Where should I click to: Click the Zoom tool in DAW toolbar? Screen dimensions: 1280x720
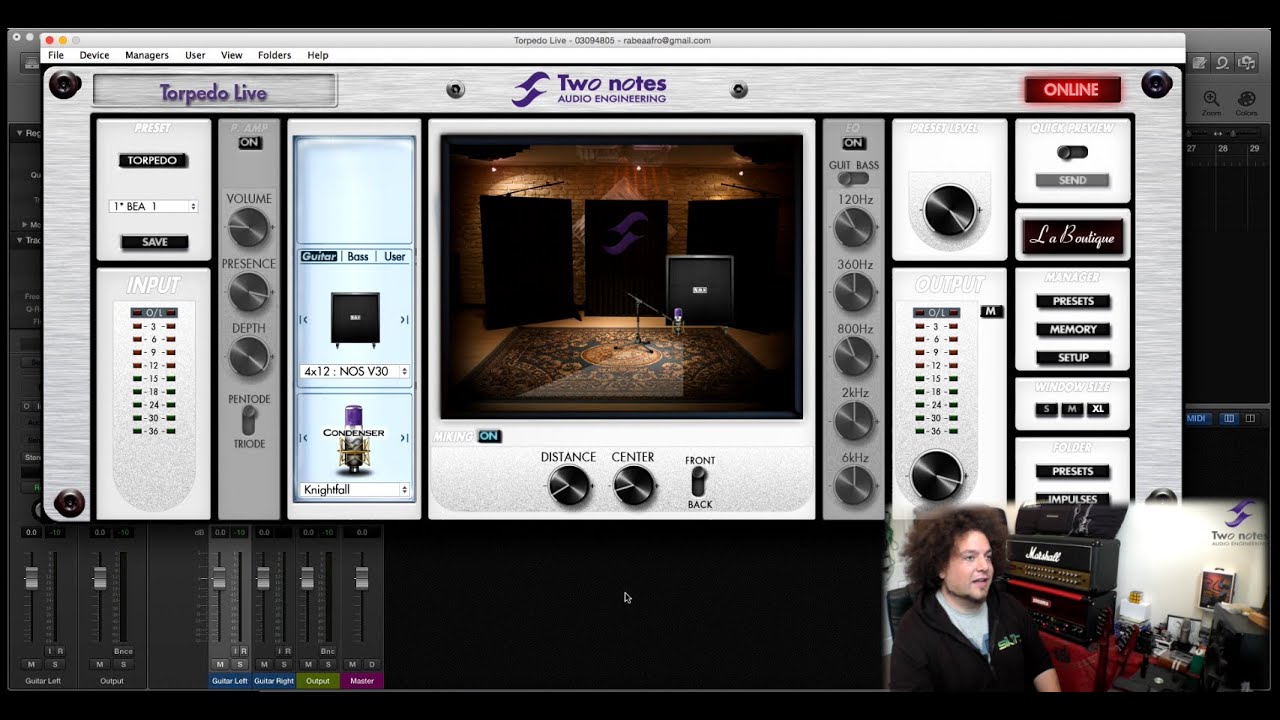click(1211, 103)
